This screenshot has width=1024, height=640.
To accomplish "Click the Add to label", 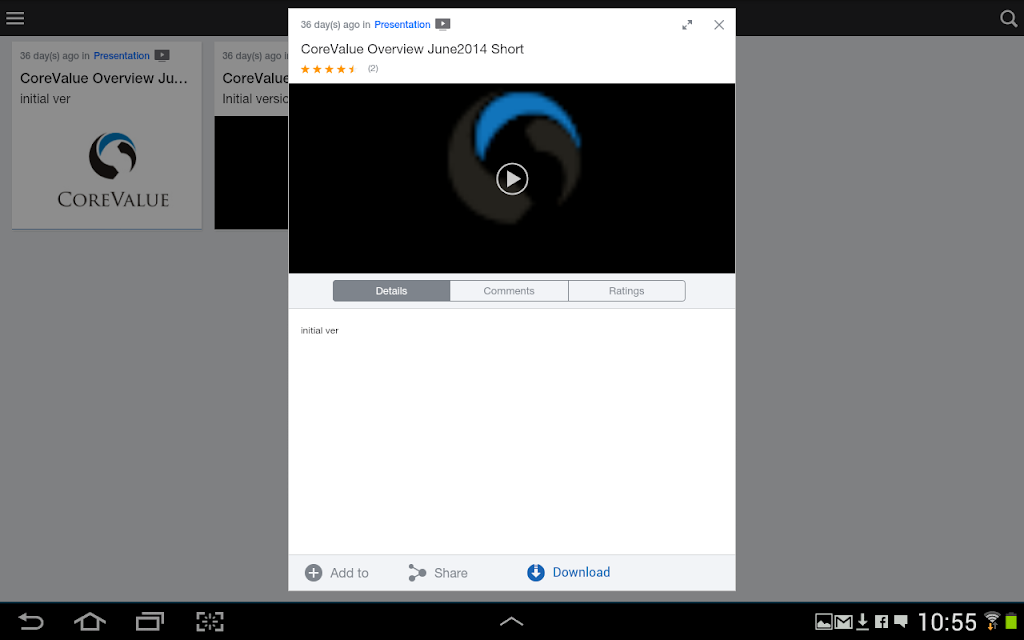I will pyautogui.click(x=349, y=573).
